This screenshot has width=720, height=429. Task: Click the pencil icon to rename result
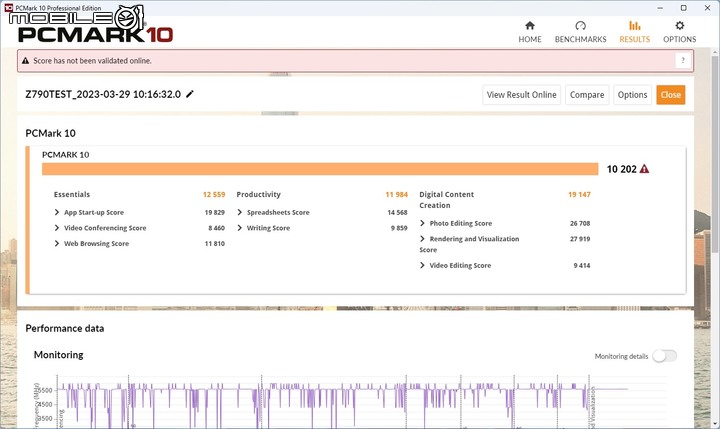pos(190,94)
